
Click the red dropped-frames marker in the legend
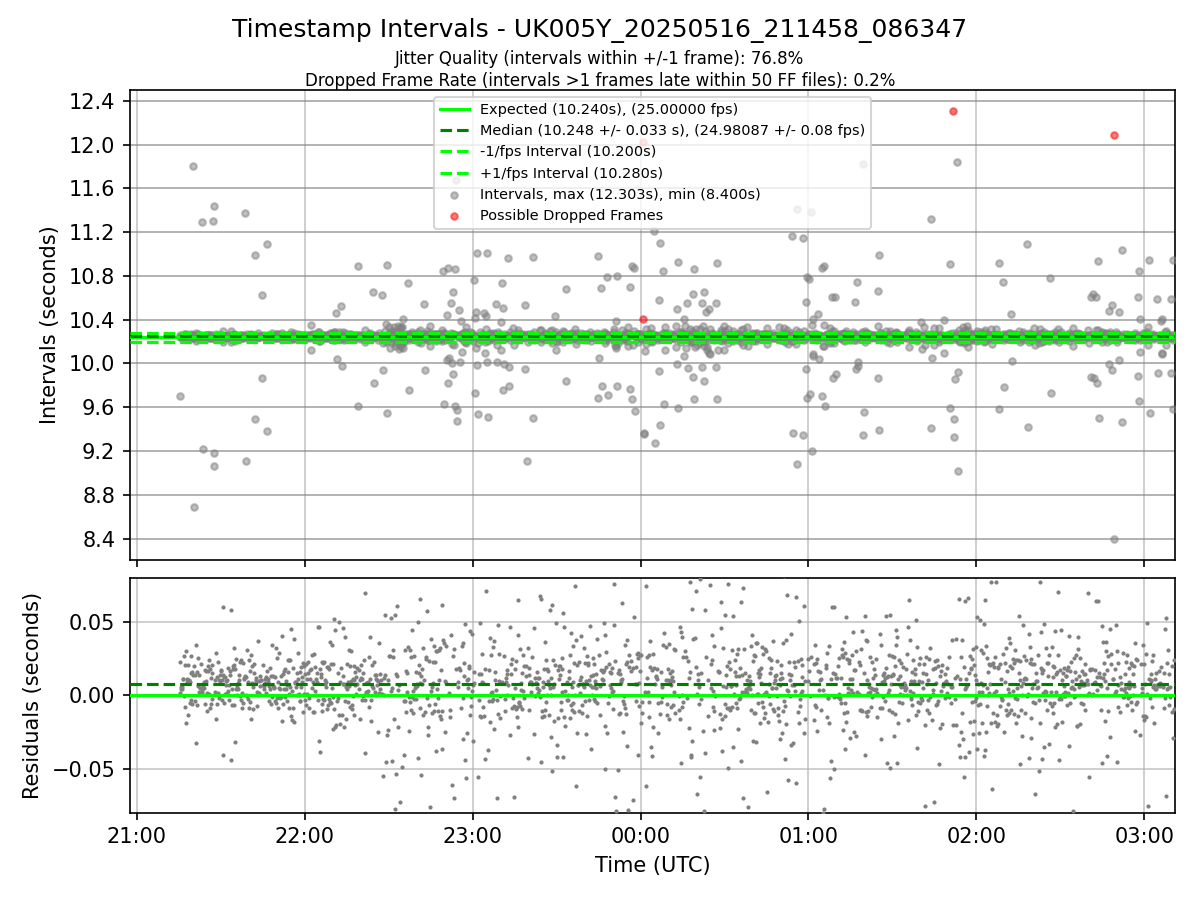455,216
